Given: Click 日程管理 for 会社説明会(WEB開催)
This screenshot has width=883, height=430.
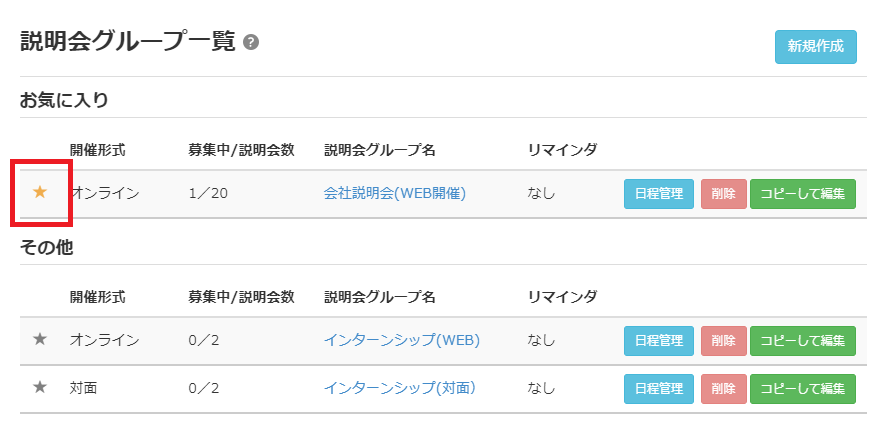Looking at the screenshot, I should [659, 194].
